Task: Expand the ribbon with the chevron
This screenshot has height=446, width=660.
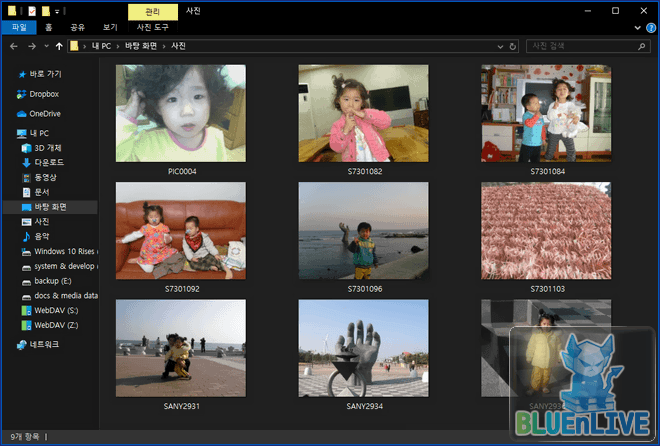Action: coord(635,28)
